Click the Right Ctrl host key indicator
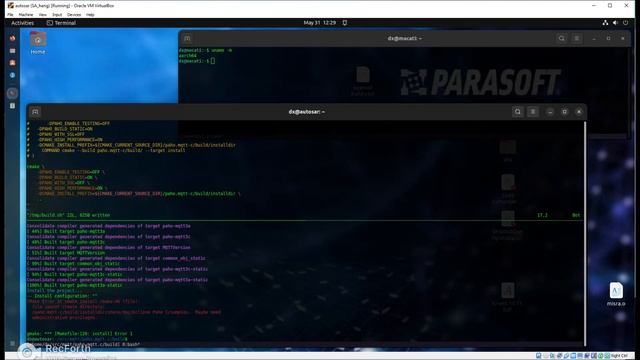 [x=619, y=356]
